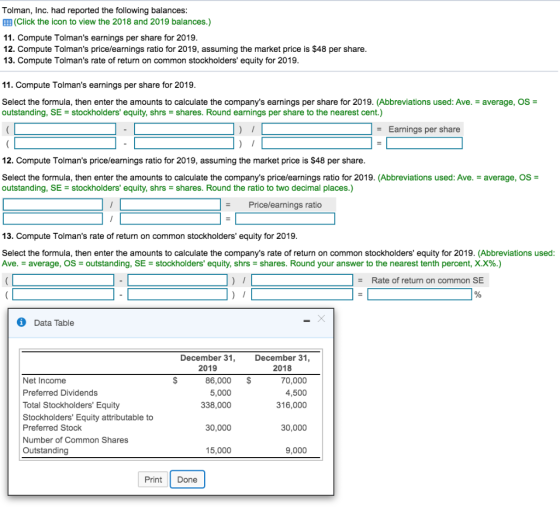Click the 5,000 preferred dividends value
Viewport: 560px width, 527px height.
[x=220, y=393]
